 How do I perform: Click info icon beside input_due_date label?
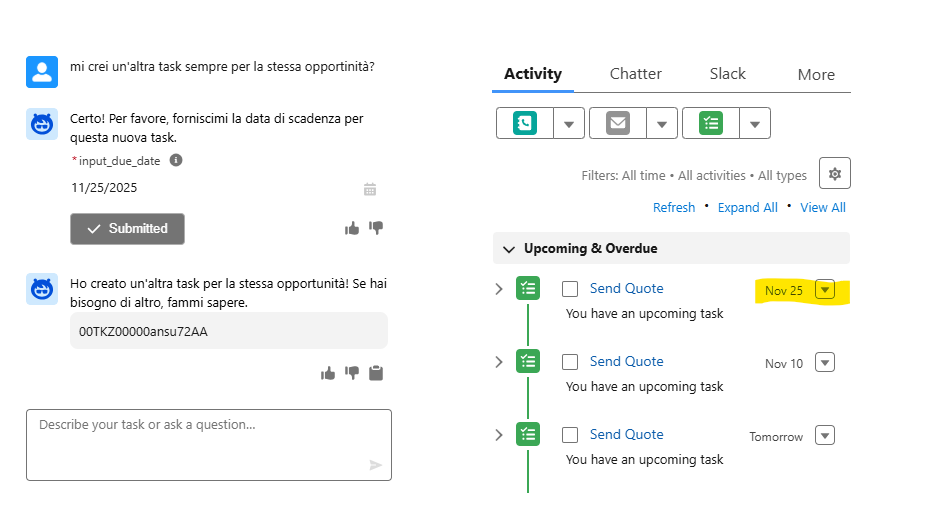[176, 160]
